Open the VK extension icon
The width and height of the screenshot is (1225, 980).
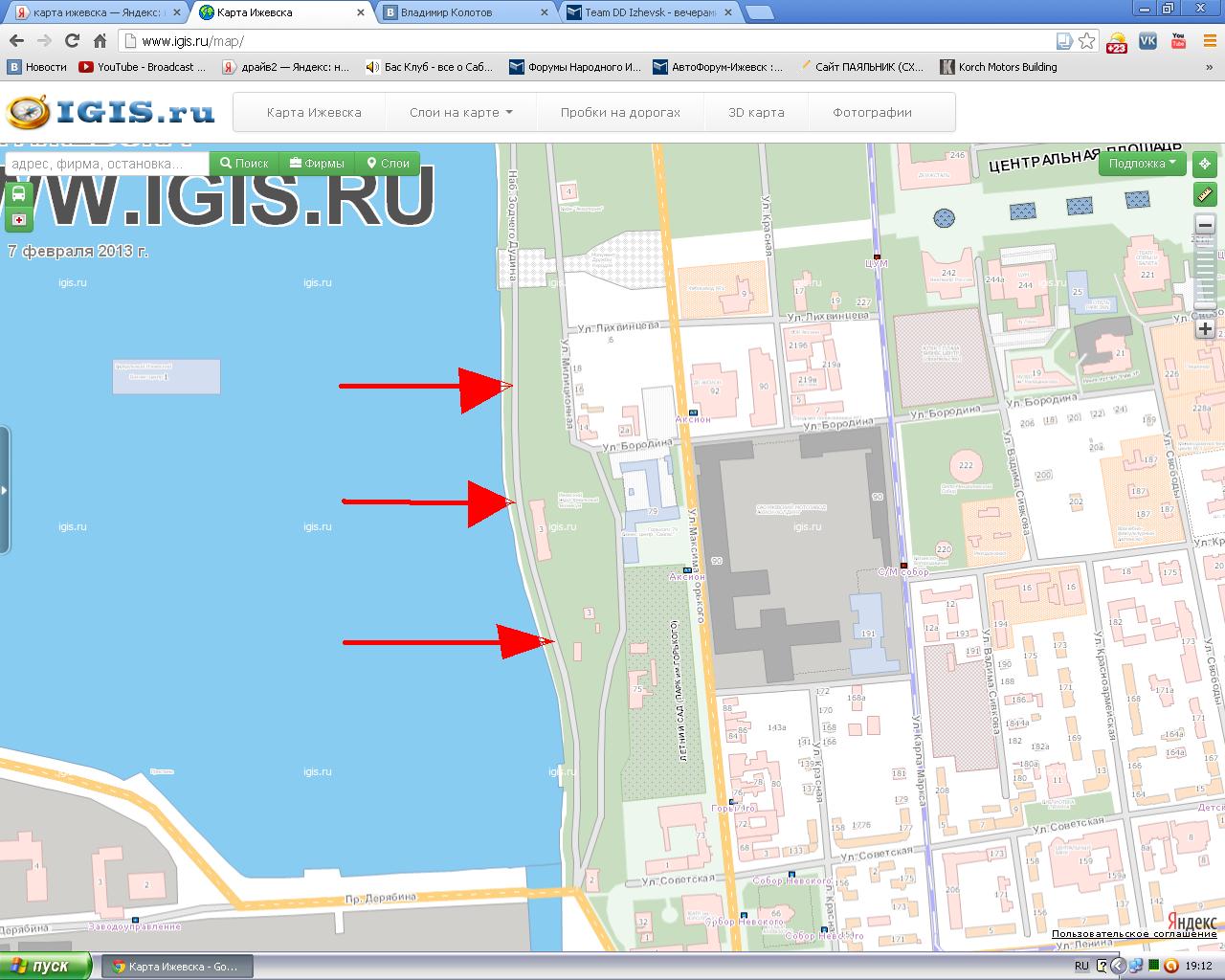(x=1147, y=41)
